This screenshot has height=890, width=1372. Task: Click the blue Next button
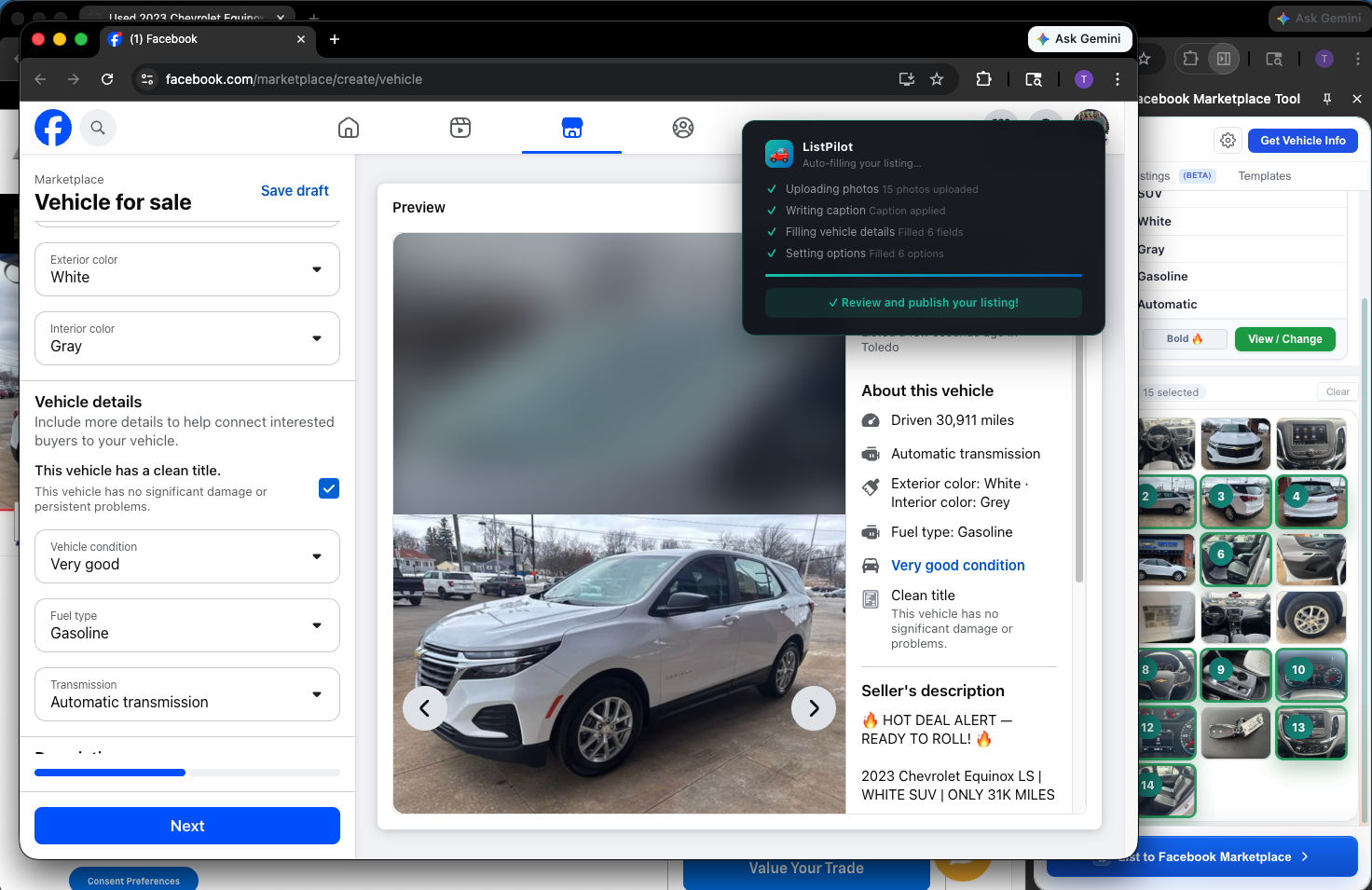coord(187,826)
